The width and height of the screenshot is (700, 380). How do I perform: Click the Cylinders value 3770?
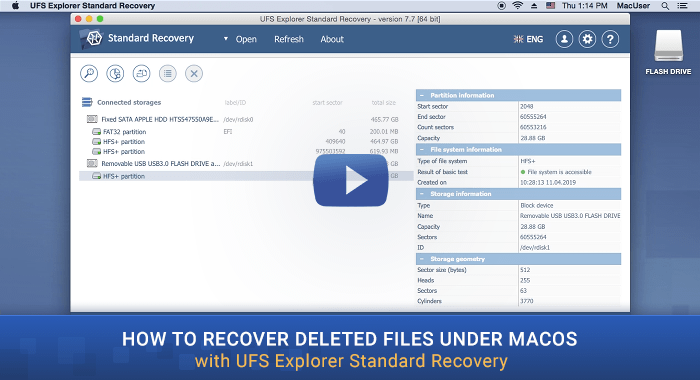[x=527, y=301]
